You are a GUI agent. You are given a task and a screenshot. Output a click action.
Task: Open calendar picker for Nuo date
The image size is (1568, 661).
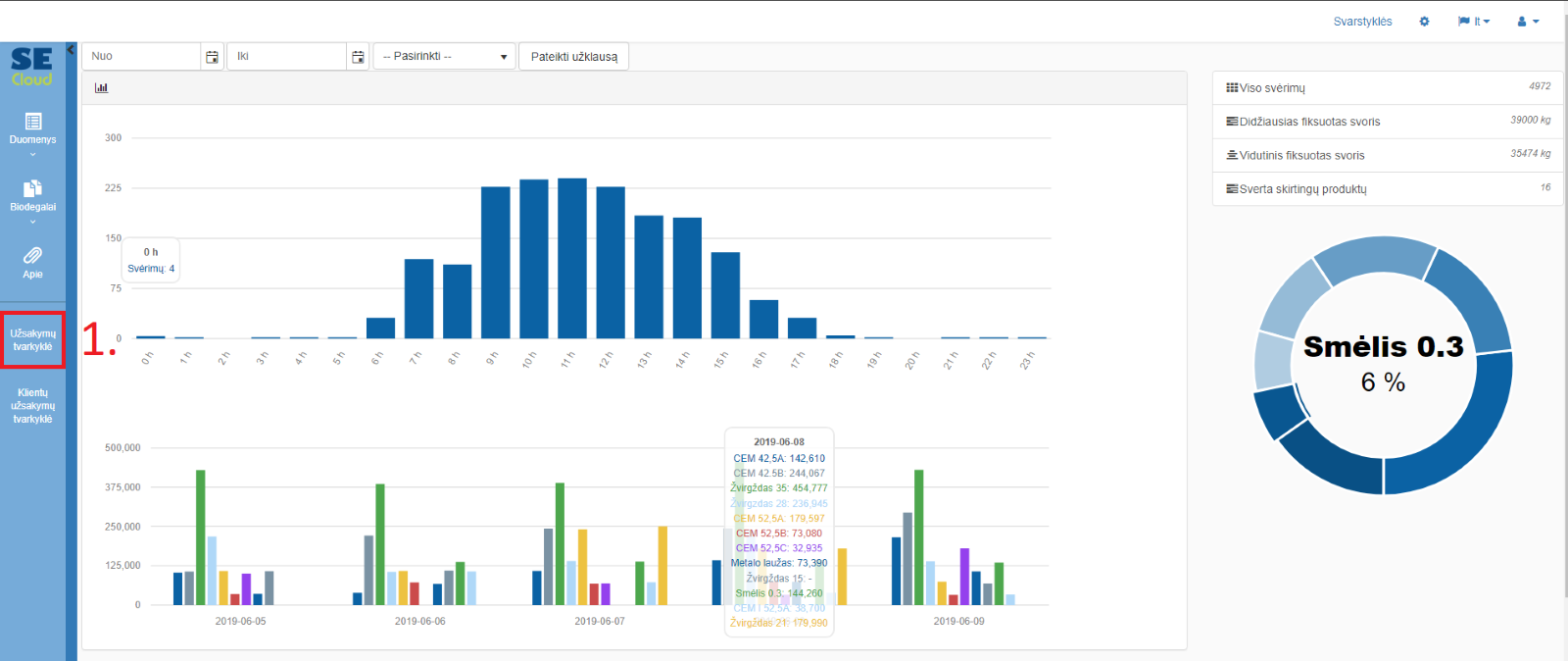[x=212, y=57]
